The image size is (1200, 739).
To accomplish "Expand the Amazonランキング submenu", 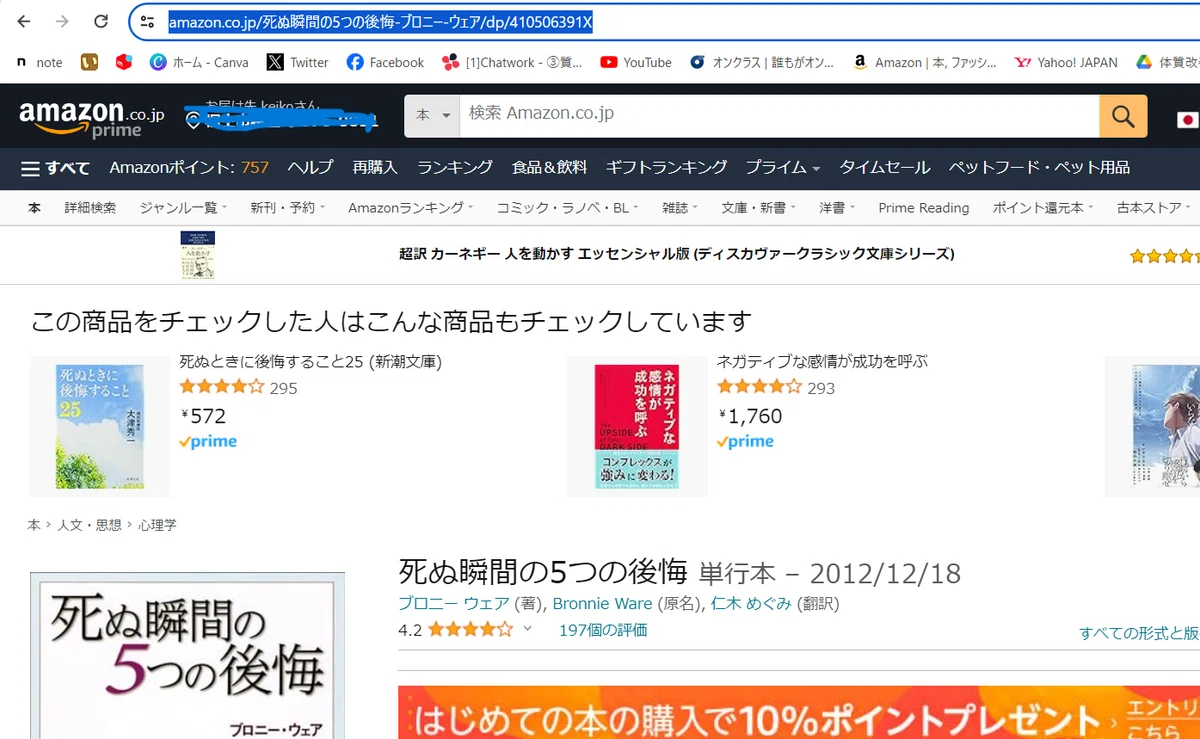I will 411,208.
